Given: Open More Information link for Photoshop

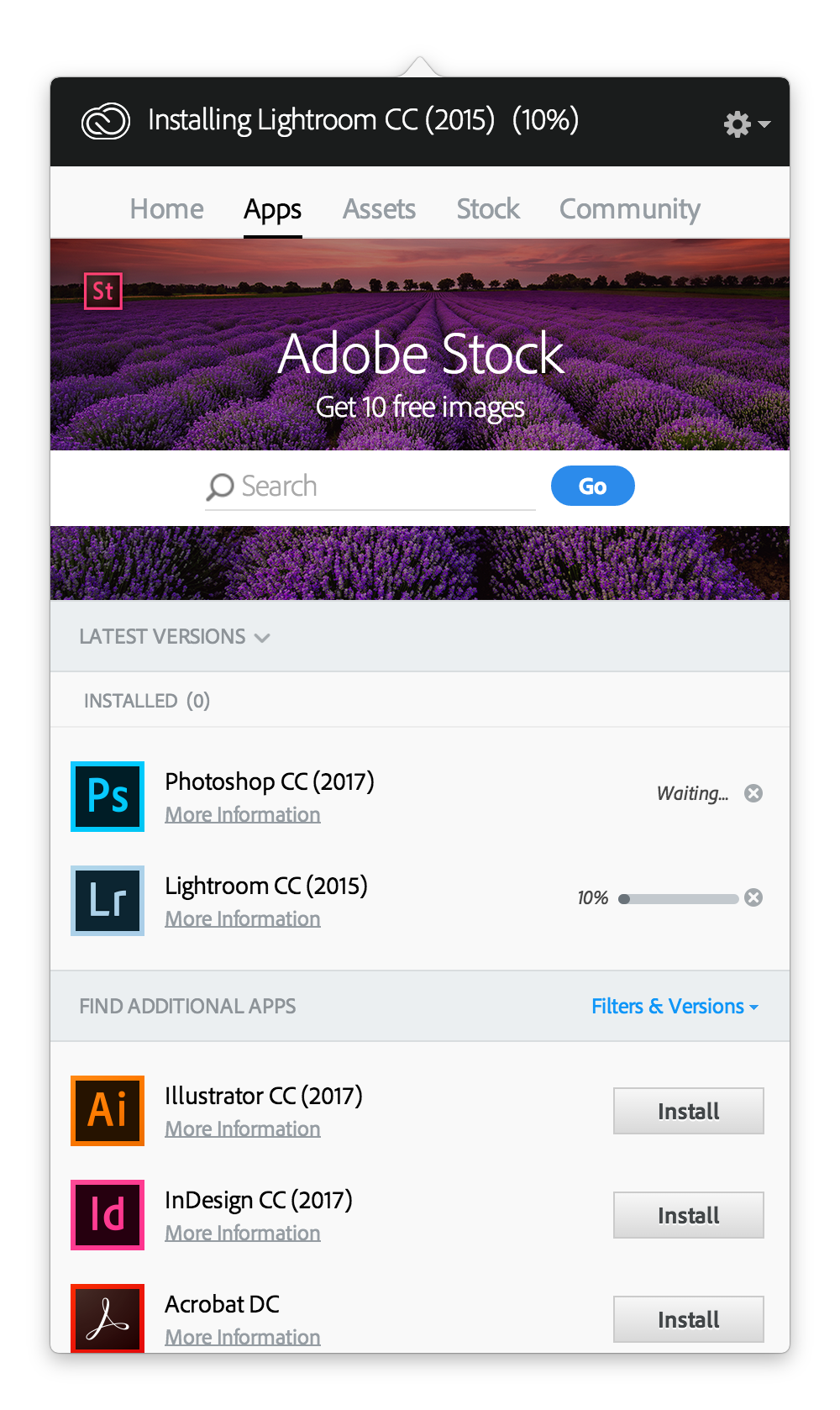Looking at the screenshot, I should (x=243, y=815).
